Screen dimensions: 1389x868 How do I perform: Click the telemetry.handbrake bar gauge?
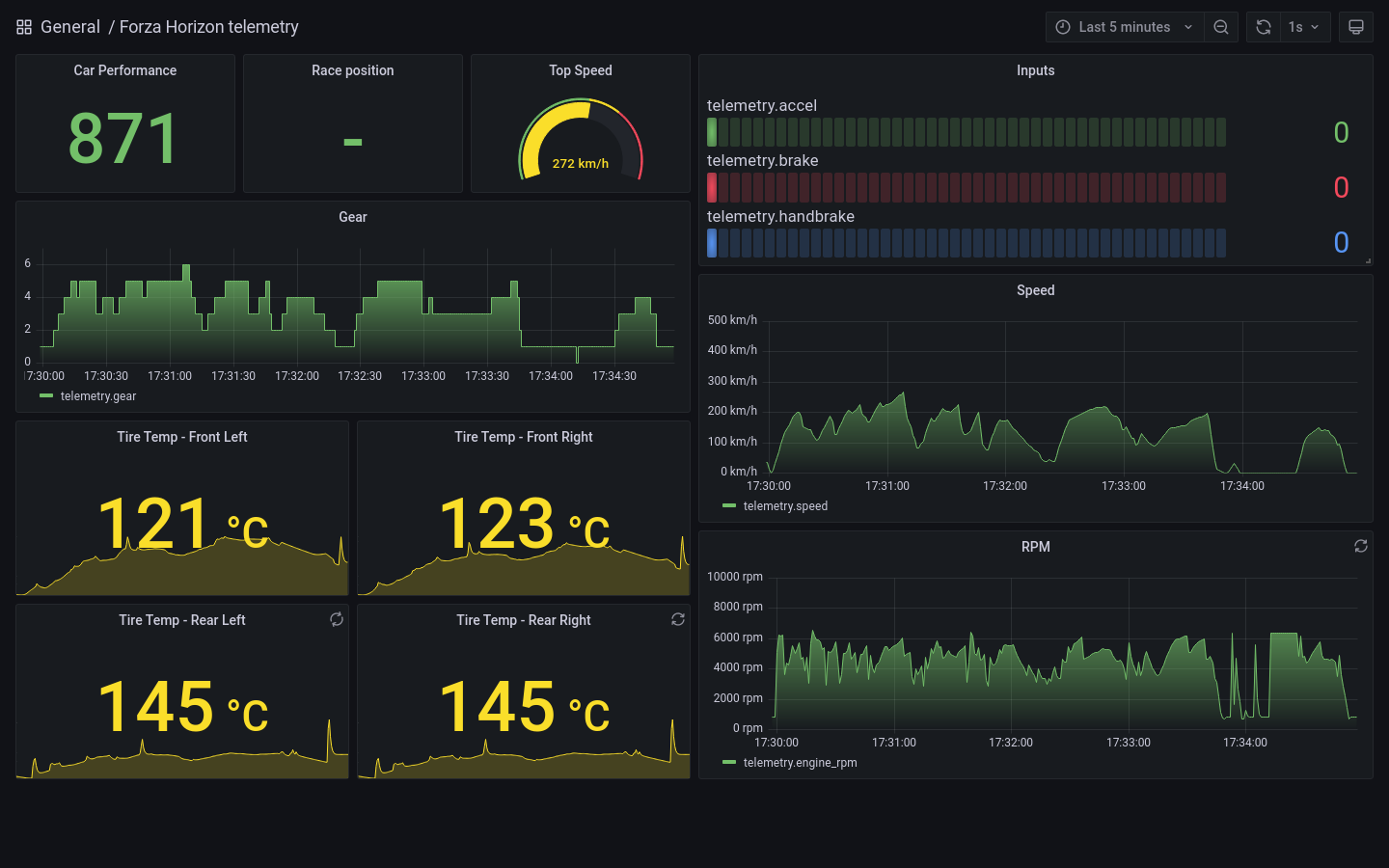[967, 243]
